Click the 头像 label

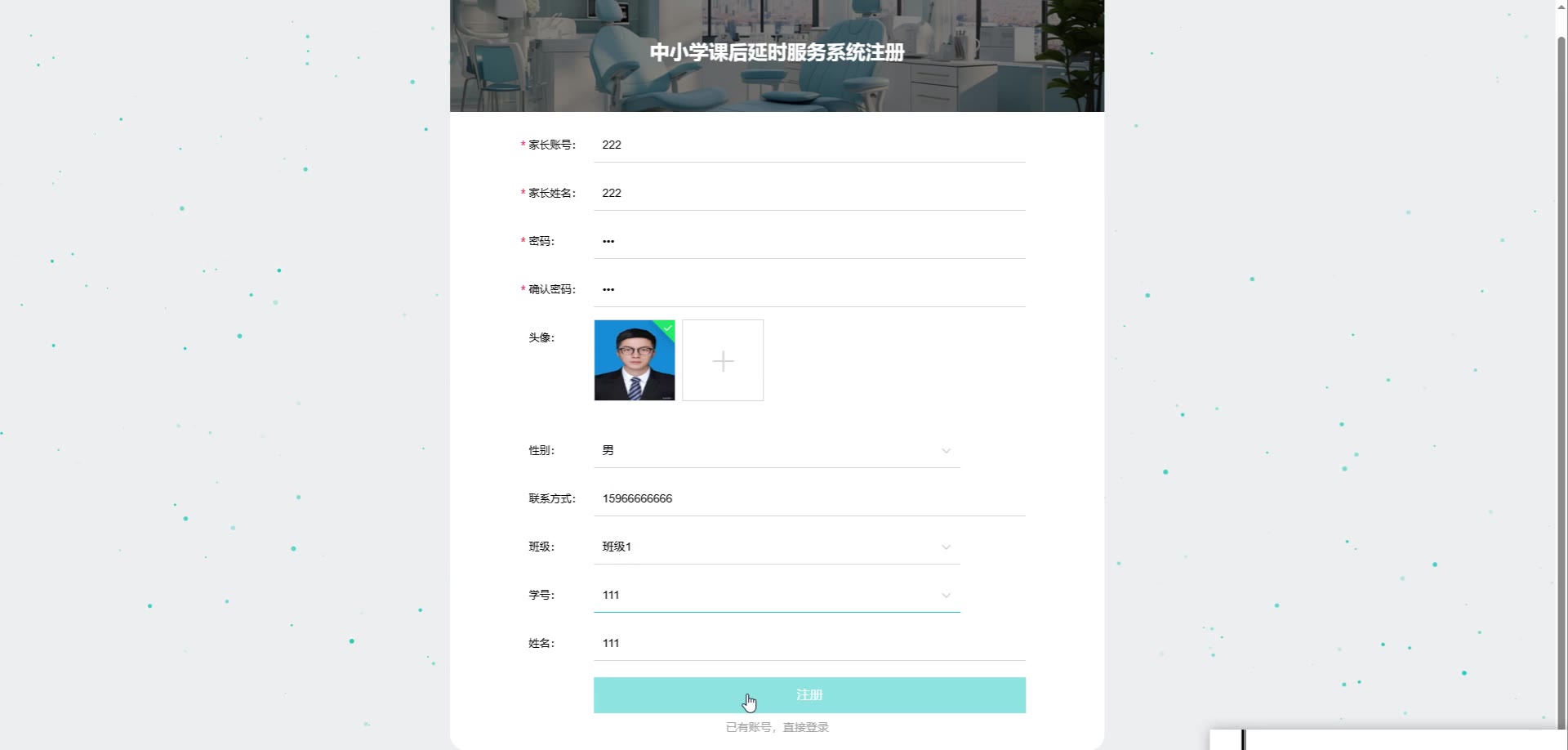point(541,337)
